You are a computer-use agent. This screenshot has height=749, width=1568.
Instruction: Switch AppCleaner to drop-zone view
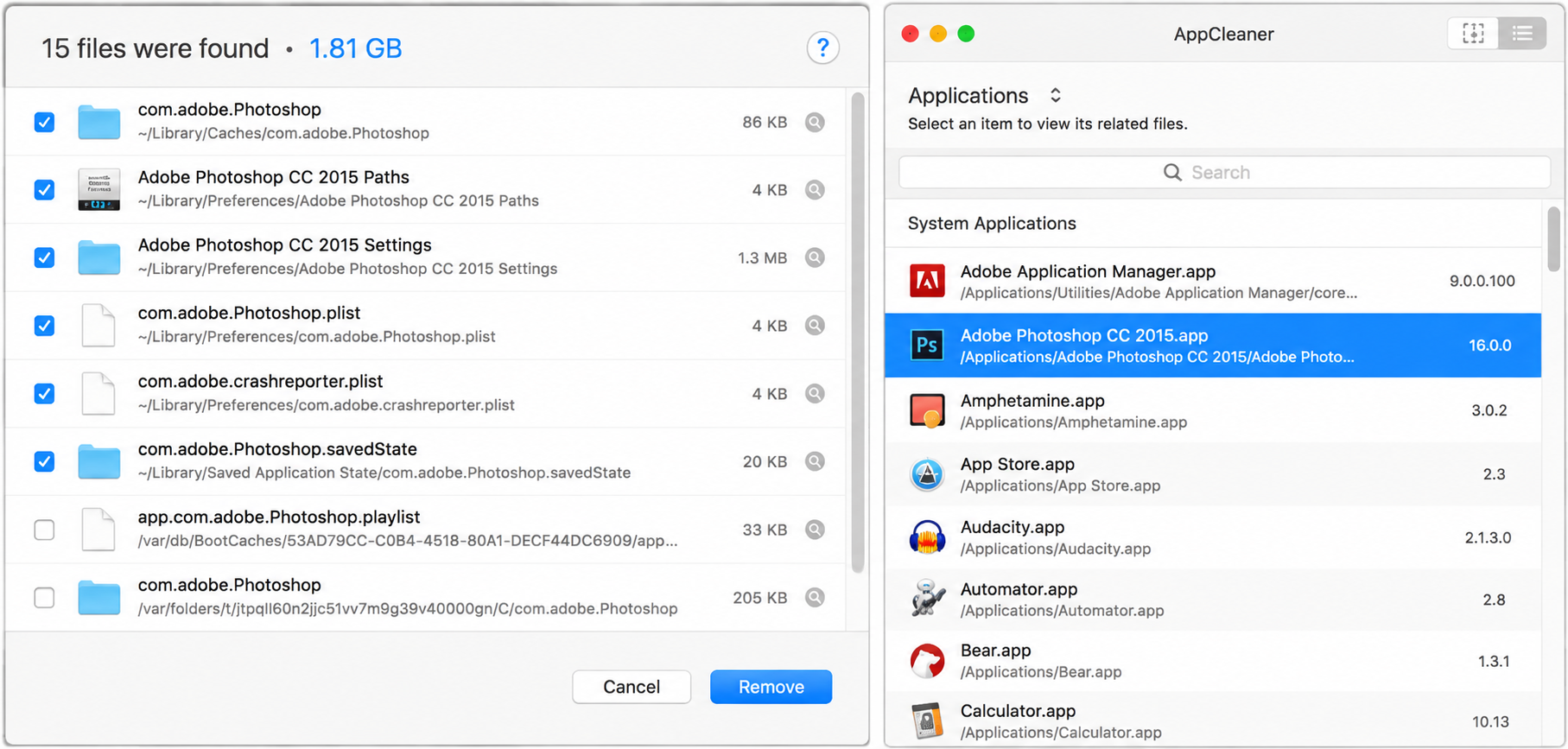(x=1473, y=34)
